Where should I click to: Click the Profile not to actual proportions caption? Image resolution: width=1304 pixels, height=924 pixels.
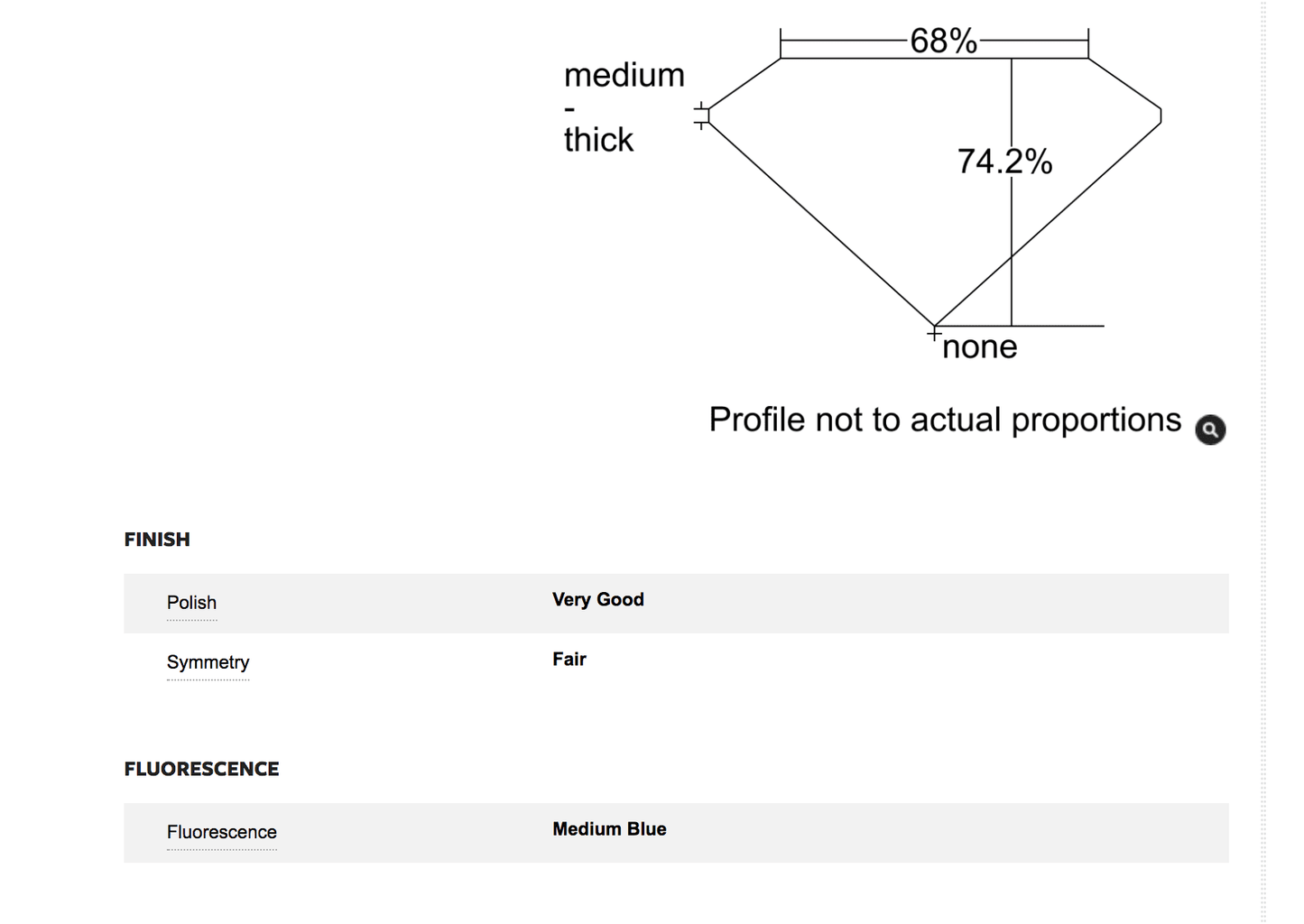[945, 420]
